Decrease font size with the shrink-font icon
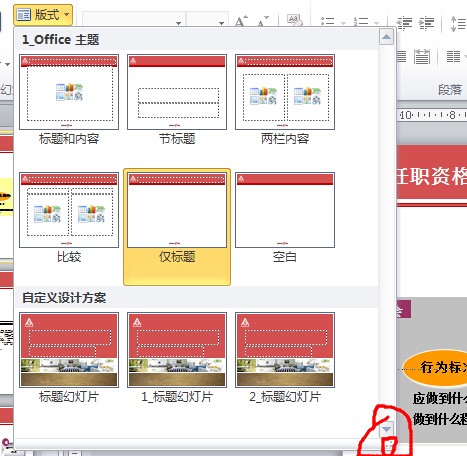This screenshot has height=456, width=467. 263,21
